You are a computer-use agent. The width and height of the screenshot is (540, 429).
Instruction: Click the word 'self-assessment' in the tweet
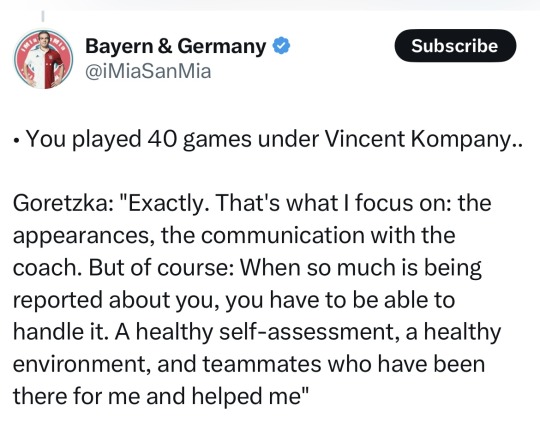tap(309, 332)
